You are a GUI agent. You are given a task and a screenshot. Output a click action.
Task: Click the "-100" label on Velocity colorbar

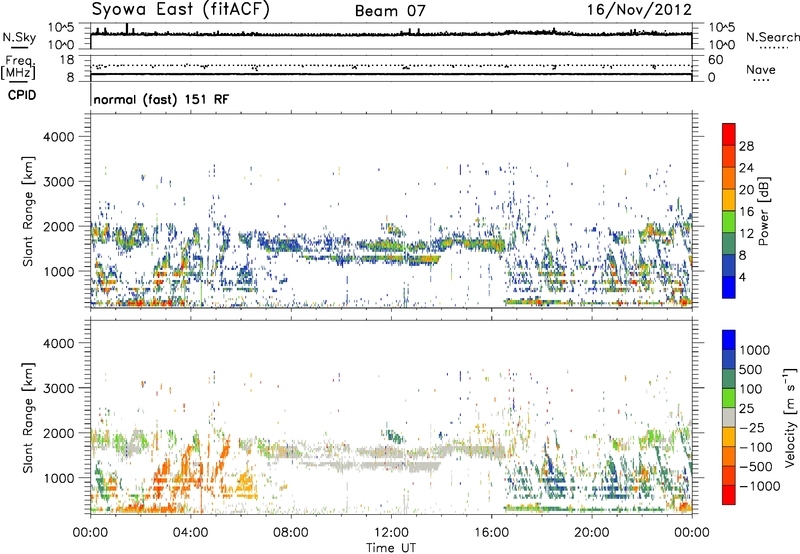(x=755, y=447)
